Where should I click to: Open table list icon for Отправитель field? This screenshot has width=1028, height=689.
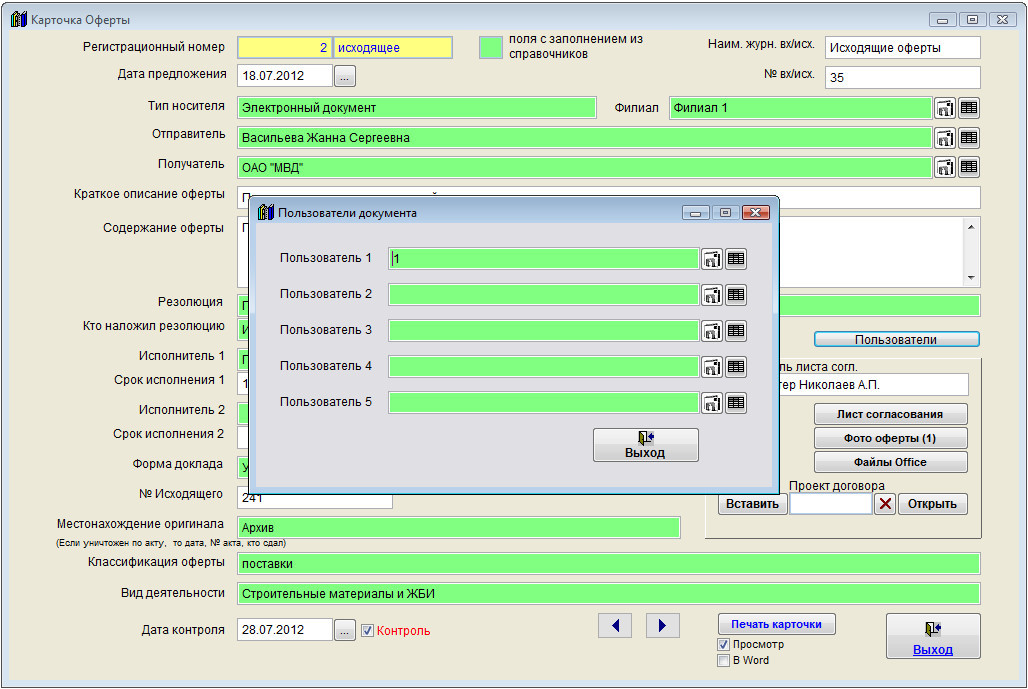pyautogui.click(x=969, y=138)
